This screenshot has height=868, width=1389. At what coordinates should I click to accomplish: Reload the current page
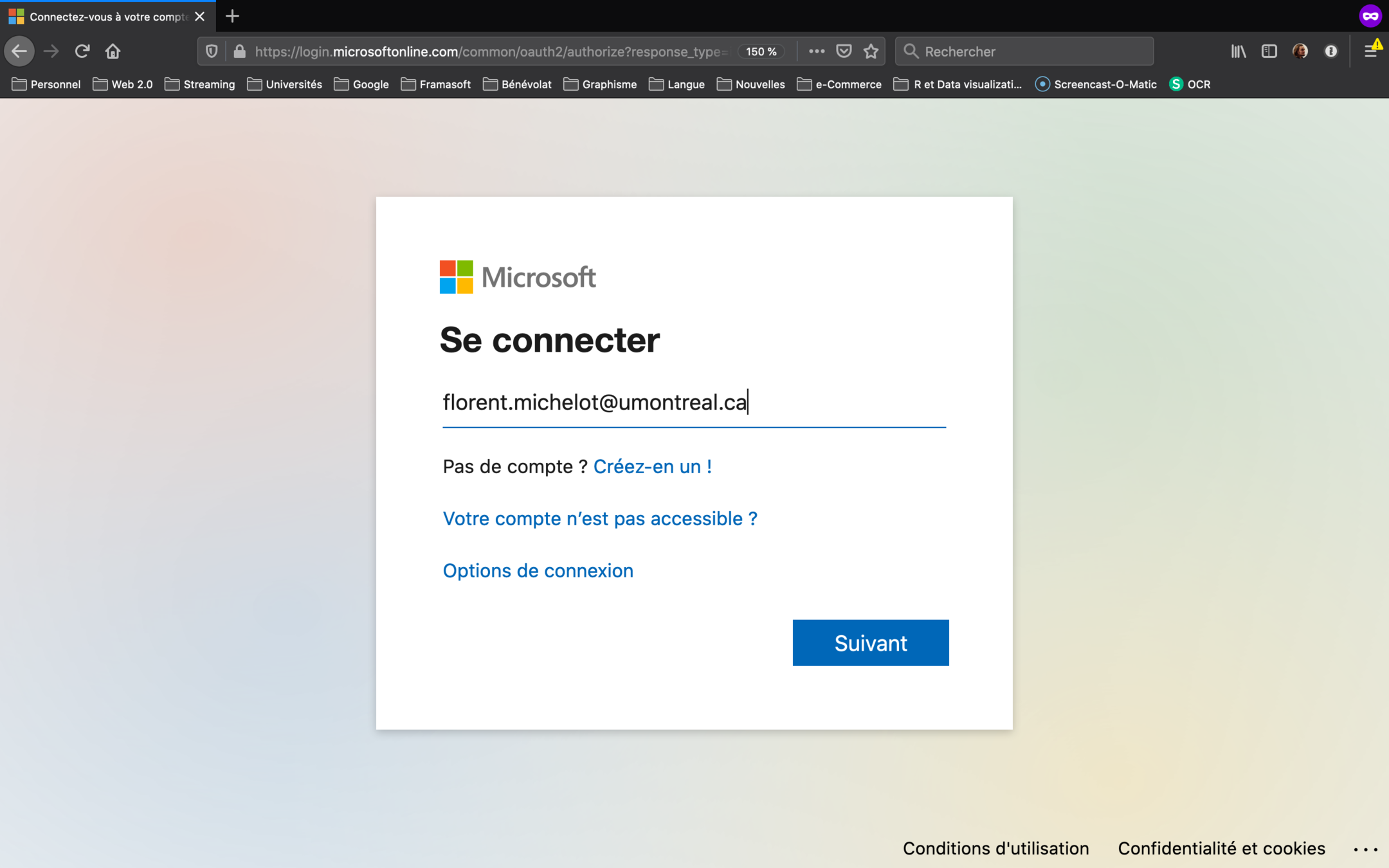82,51
